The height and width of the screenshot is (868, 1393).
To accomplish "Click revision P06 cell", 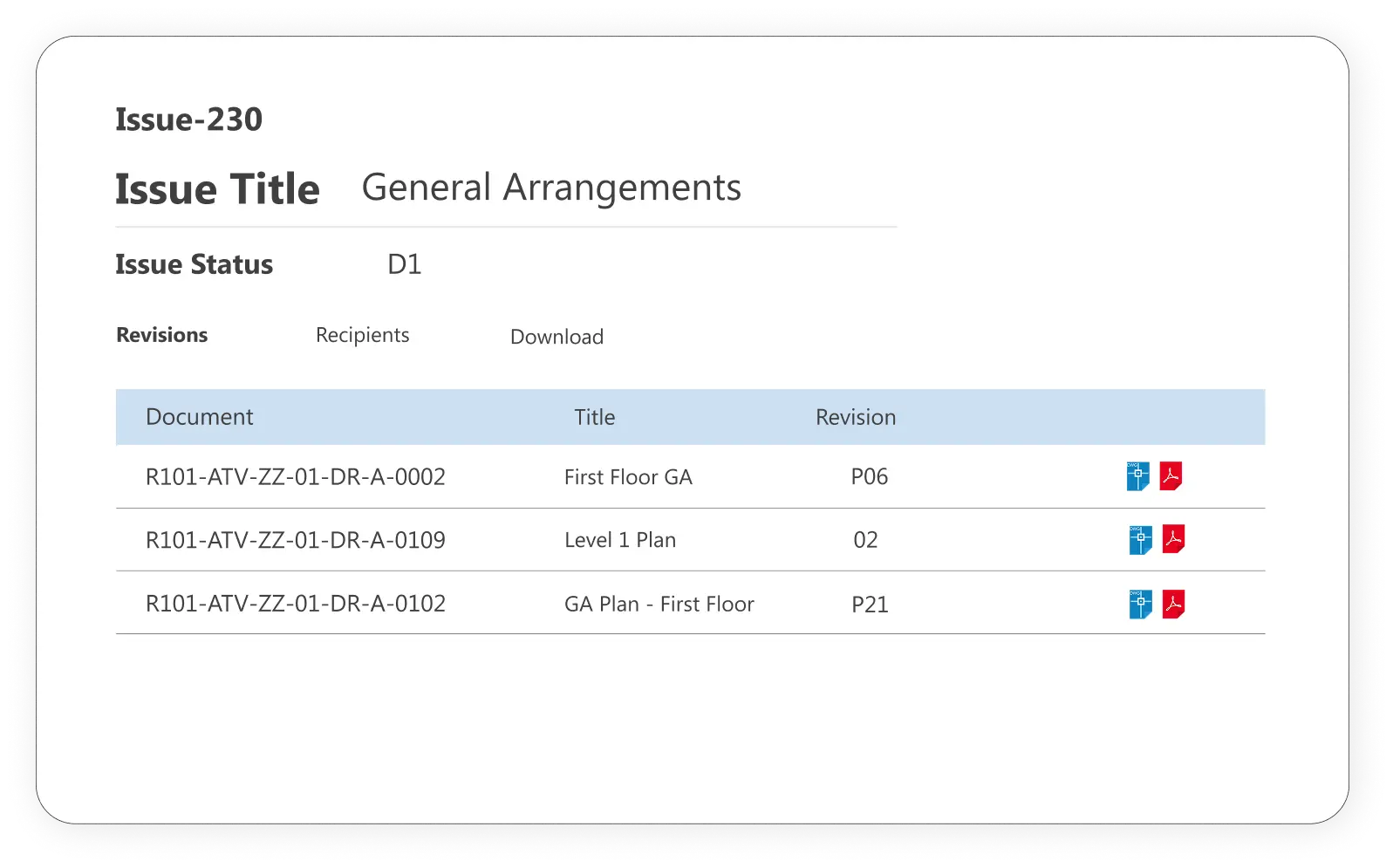I will (x=869, y=477).
